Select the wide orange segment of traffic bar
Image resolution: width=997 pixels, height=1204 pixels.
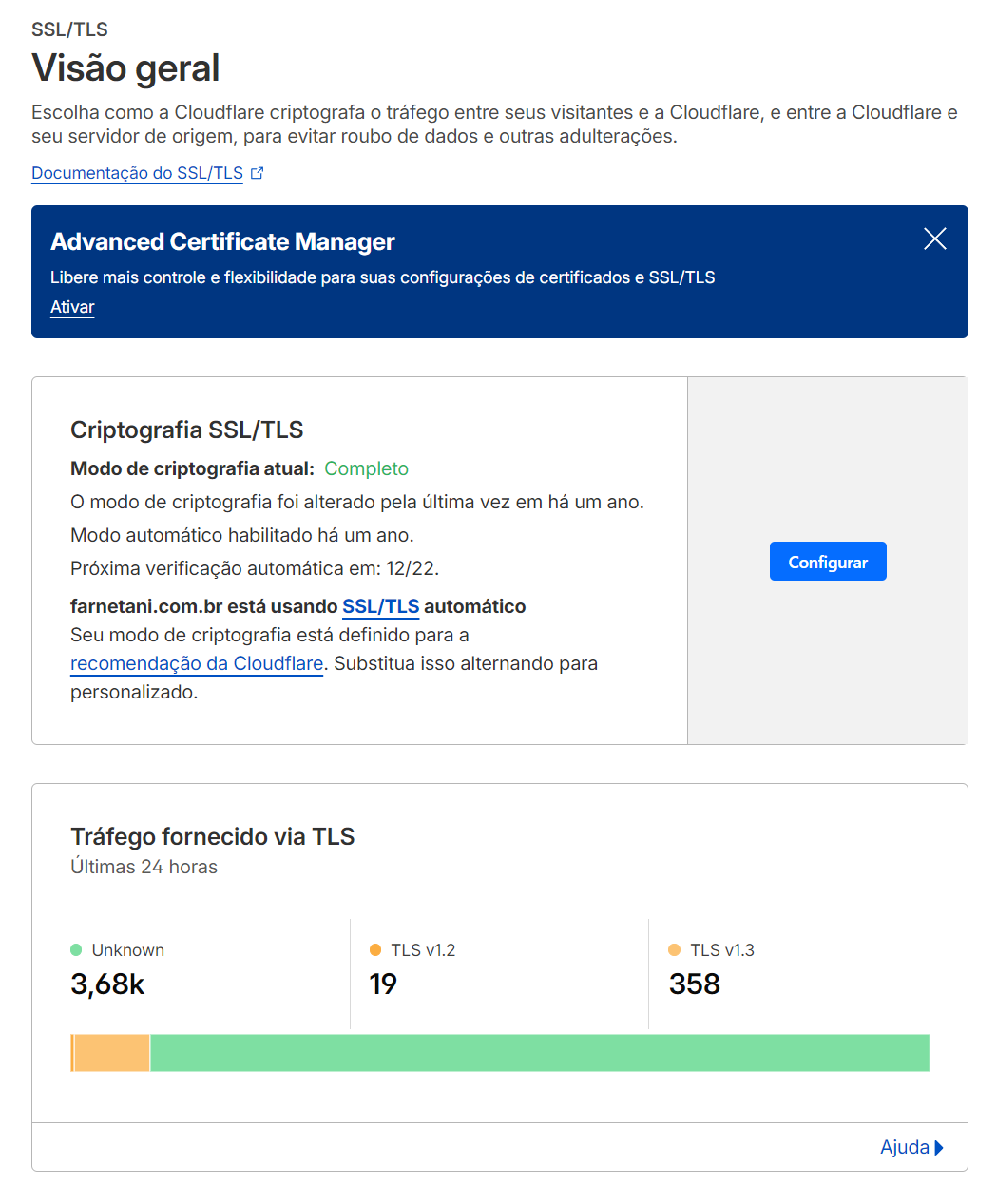[x=112, y=1053]
